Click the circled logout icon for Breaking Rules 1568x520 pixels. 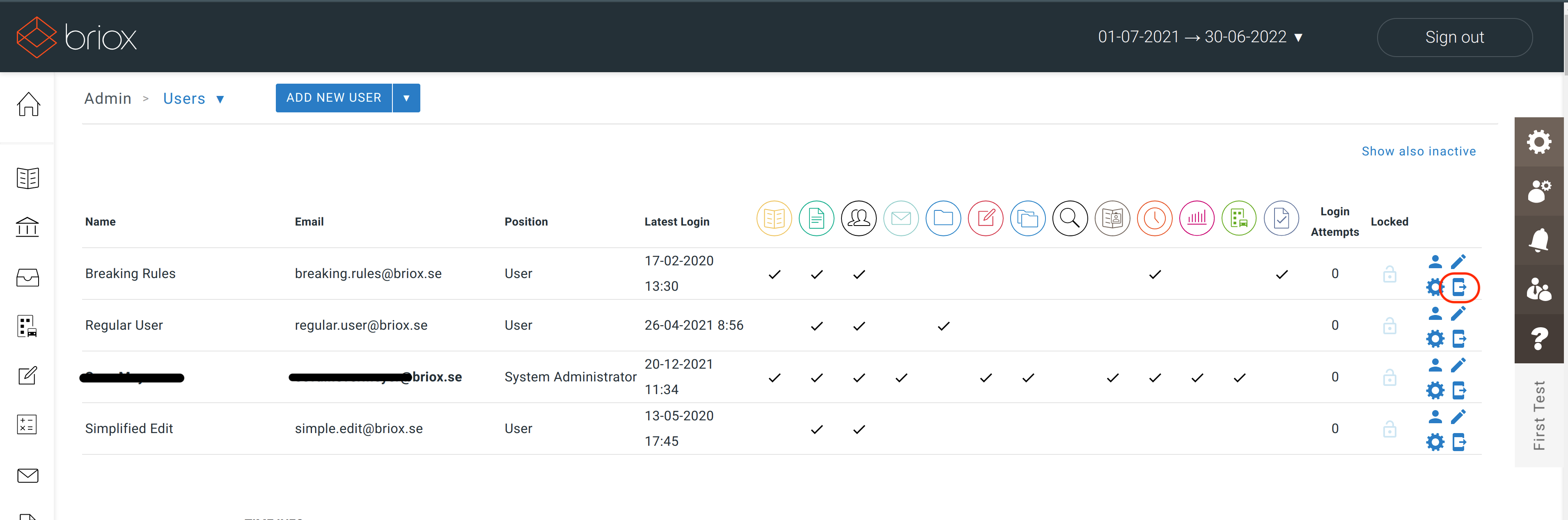pyautogui.click(x=1459, y=287)
